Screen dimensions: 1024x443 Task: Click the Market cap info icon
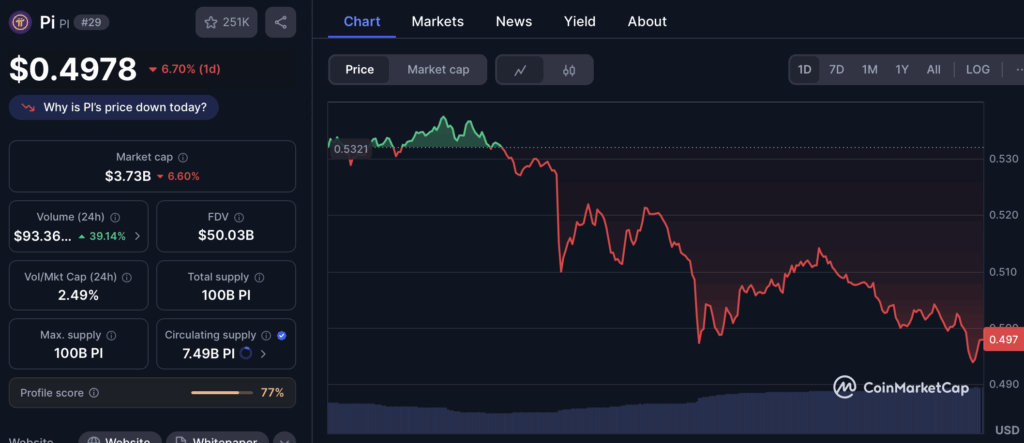[x=184, y=157]
